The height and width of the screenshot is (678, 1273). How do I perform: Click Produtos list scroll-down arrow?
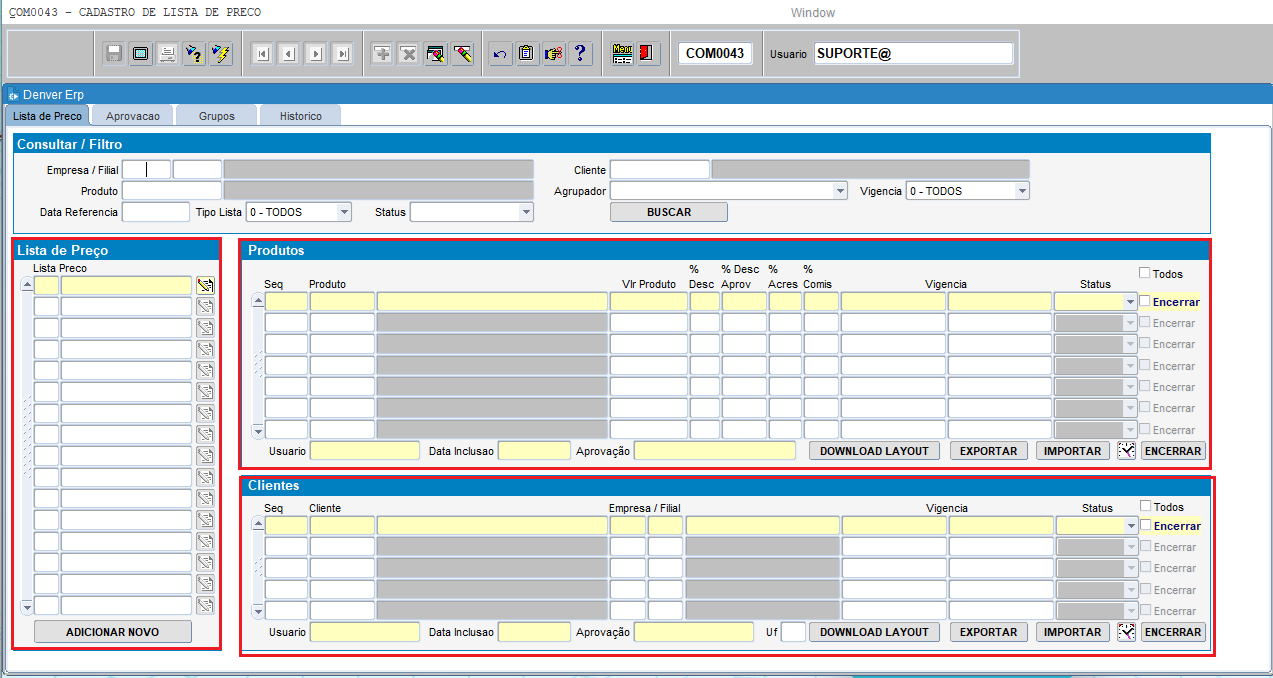tap(258, 431)
